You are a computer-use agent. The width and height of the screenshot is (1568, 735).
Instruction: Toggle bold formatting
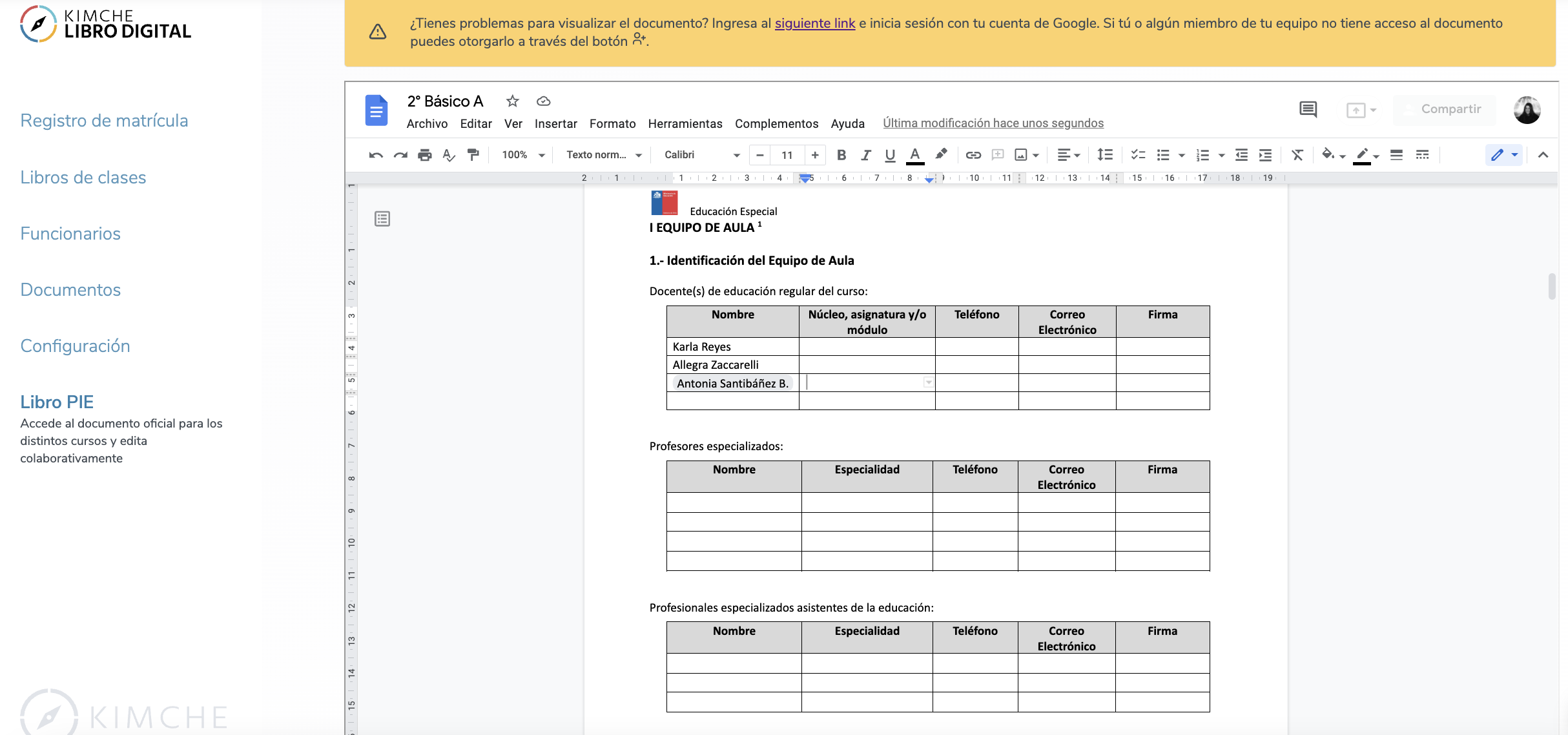[x=841, y=155]
